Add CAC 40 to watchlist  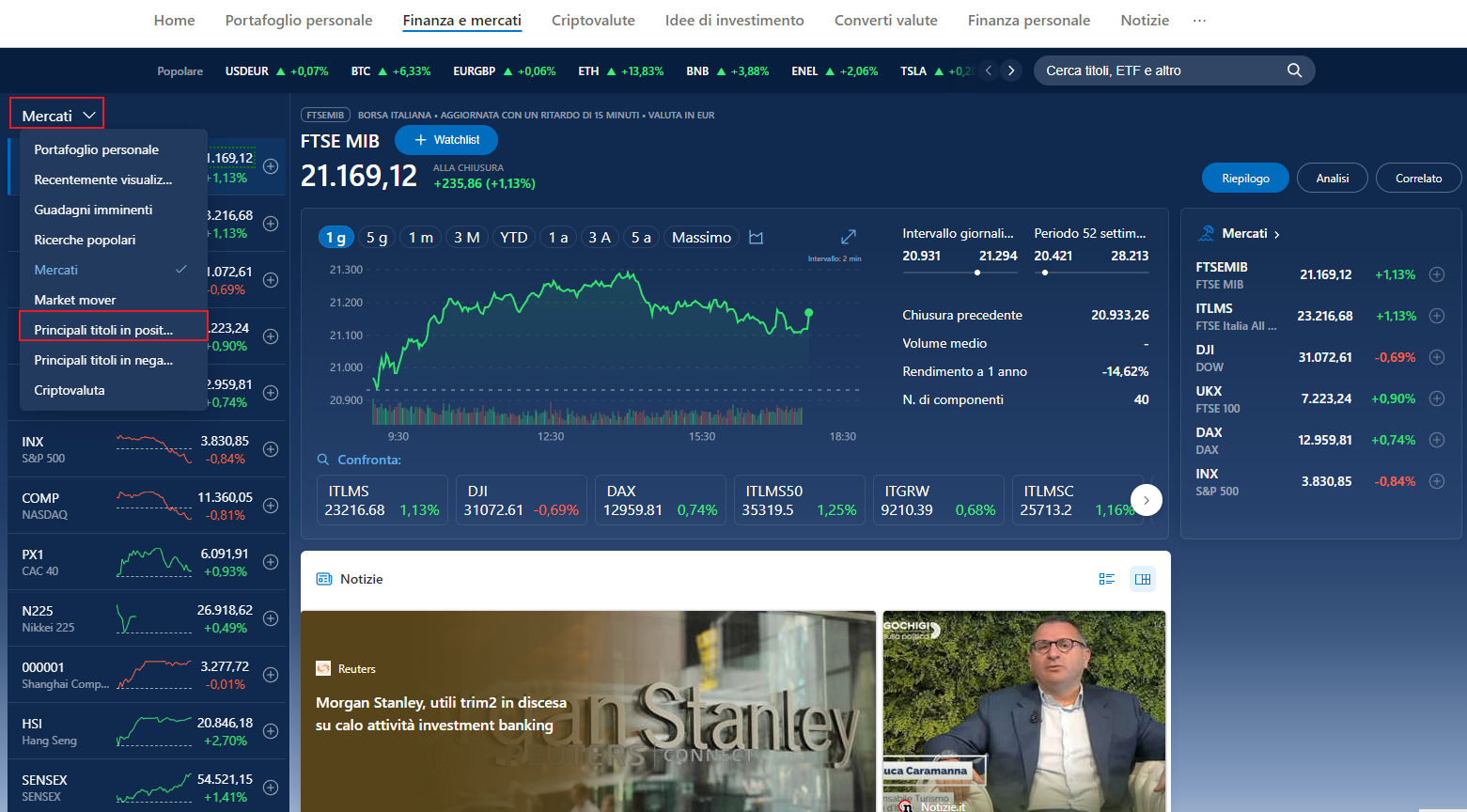tap(271, 562)
